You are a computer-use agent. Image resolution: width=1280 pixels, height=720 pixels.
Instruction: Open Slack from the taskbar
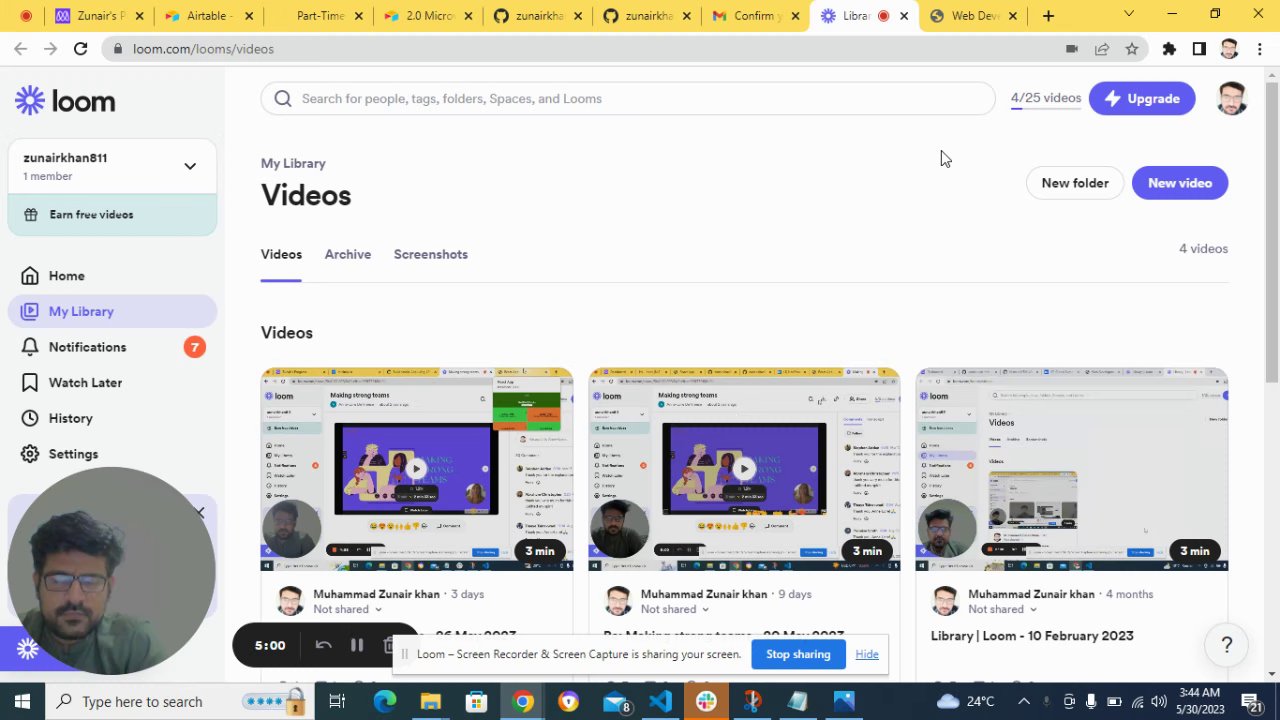706,701
